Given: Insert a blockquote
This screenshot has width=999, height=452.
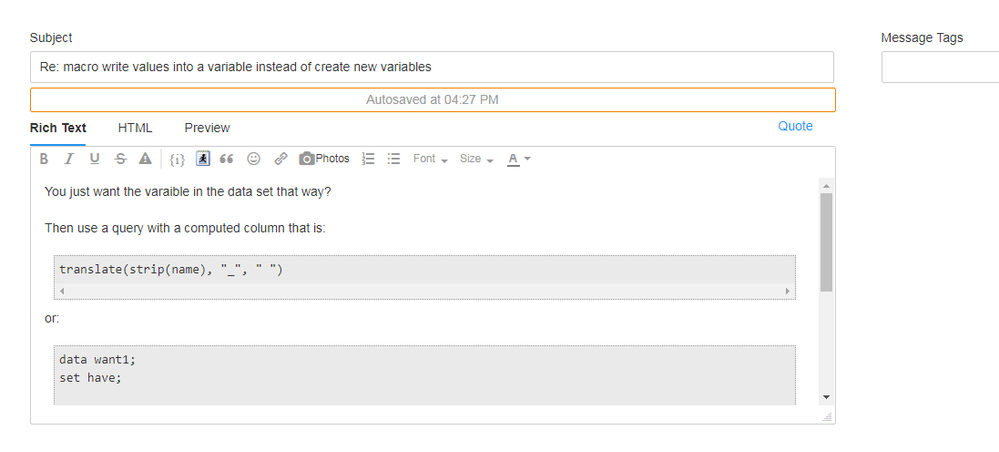Looking at the screenshot, I should coord(227,159).
